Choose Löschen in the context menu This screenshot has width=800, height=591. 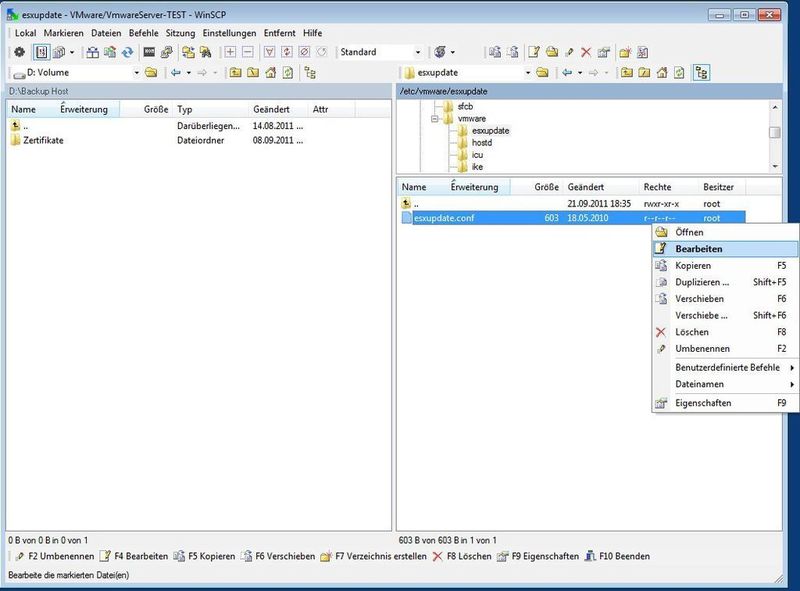coord(725,332)
